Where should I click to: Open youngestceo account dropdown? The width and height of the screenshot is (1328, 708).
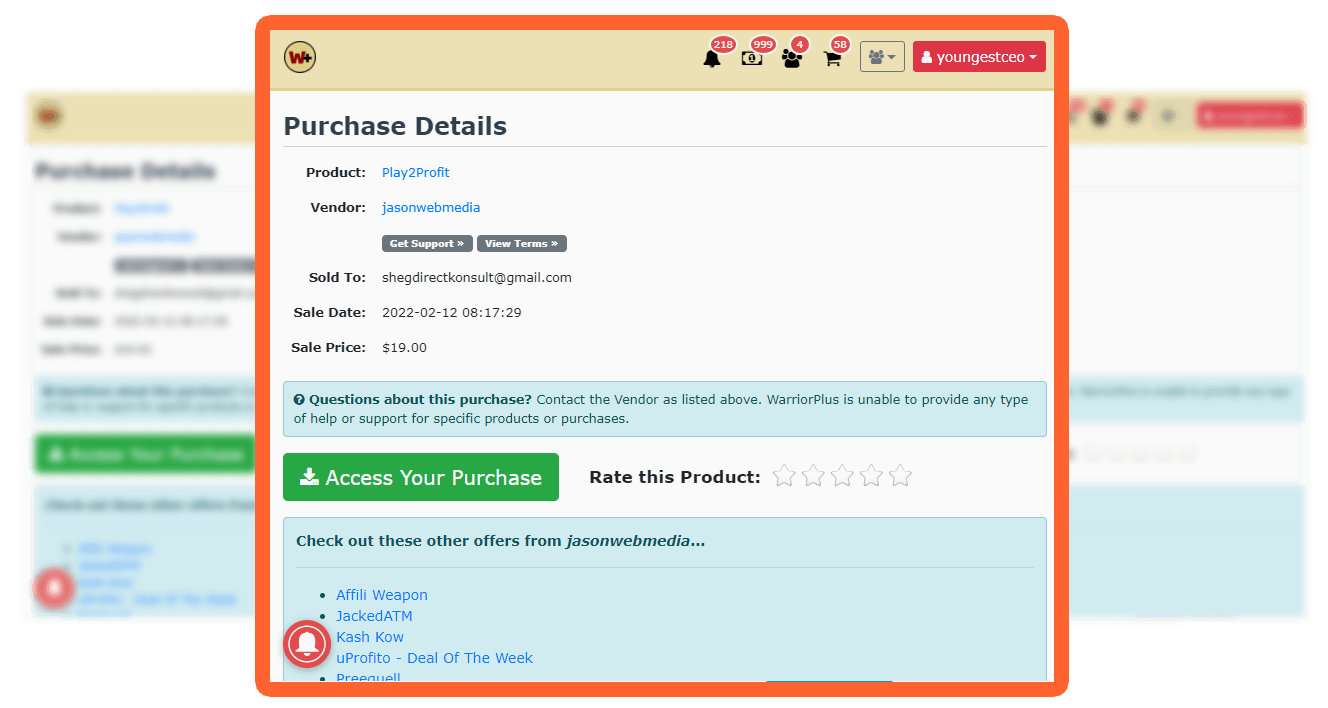979,57
